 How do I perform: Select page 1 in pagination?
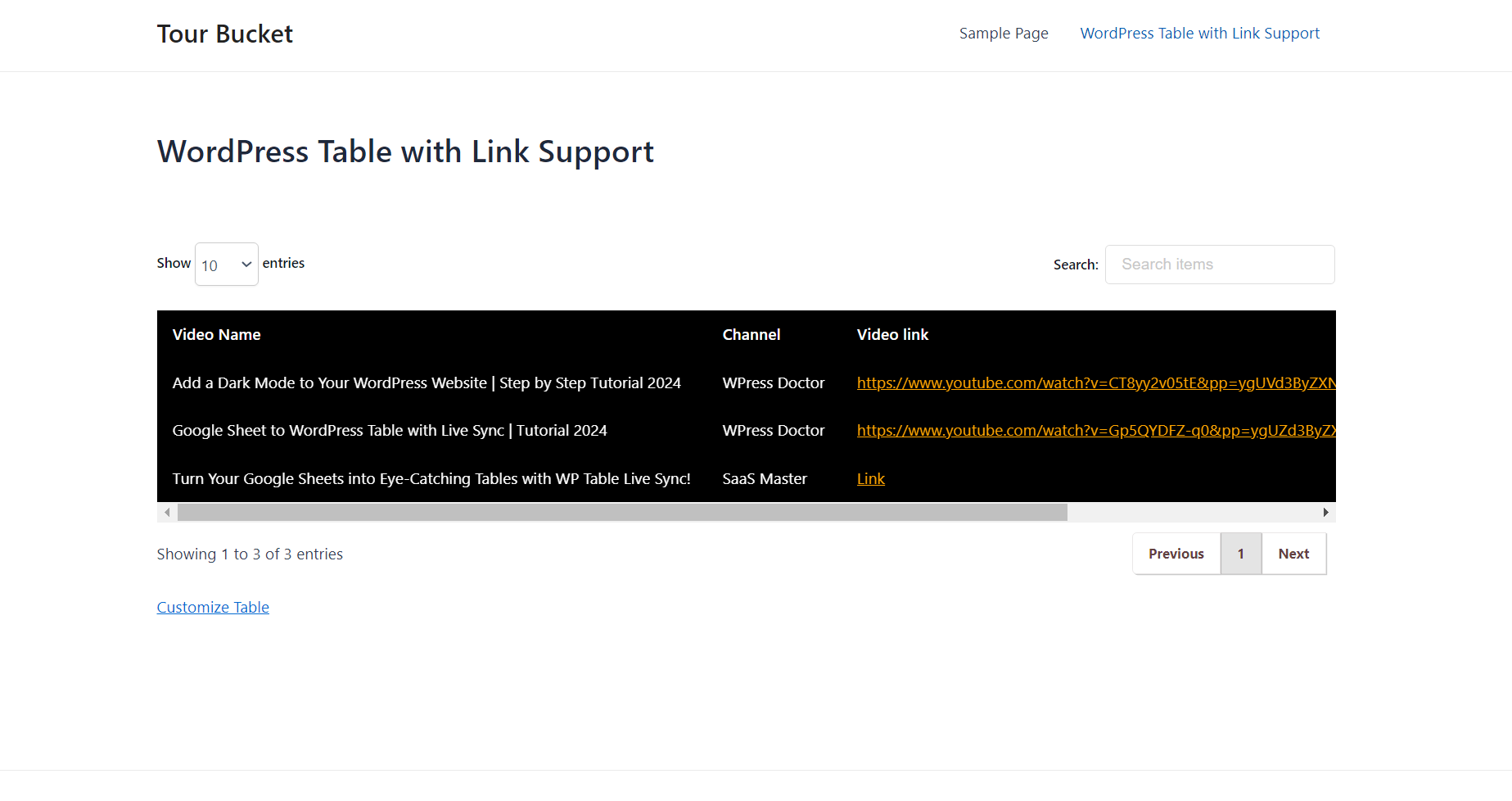coord(1241,554)
